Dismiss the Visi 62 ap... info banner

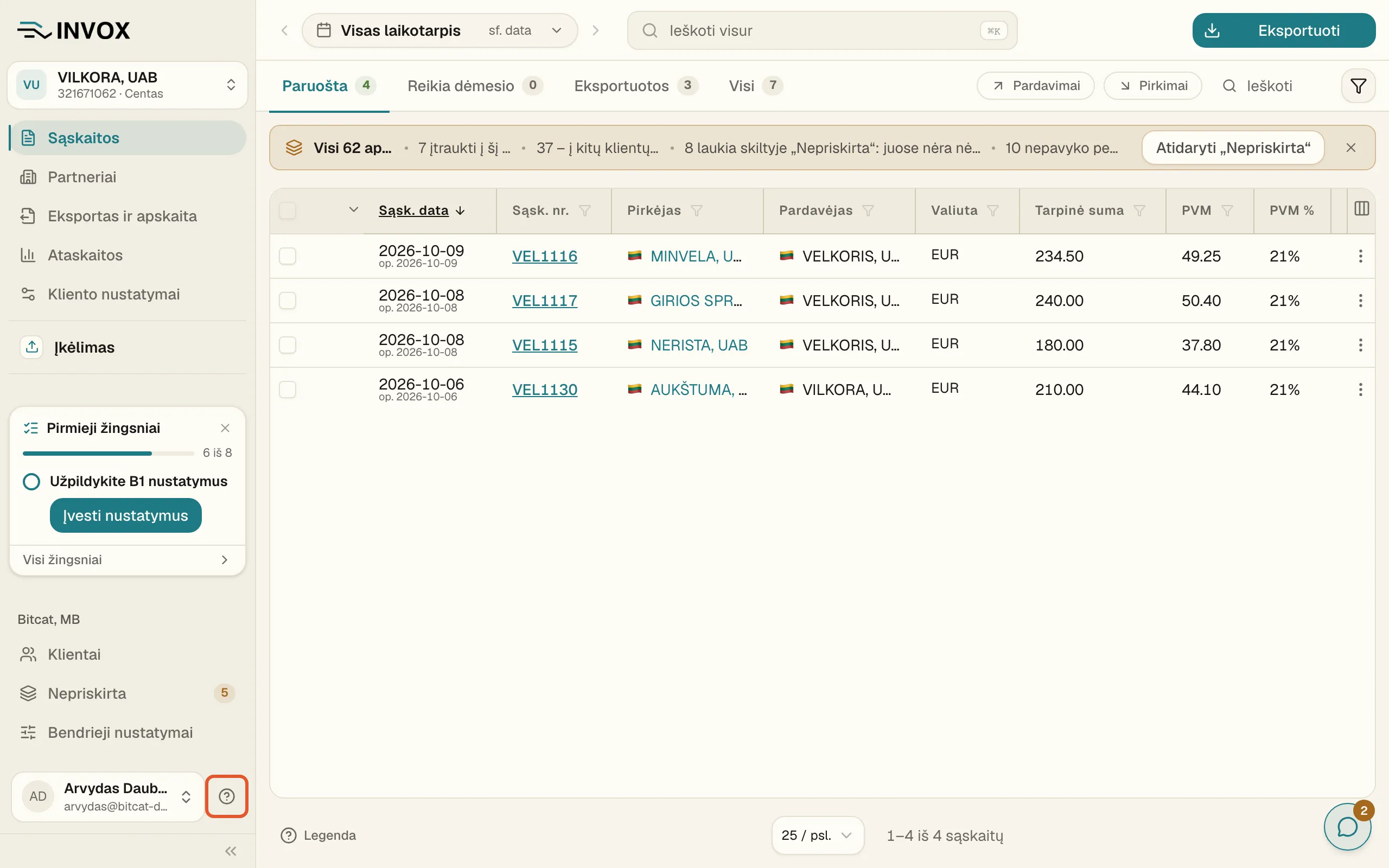1350,148
